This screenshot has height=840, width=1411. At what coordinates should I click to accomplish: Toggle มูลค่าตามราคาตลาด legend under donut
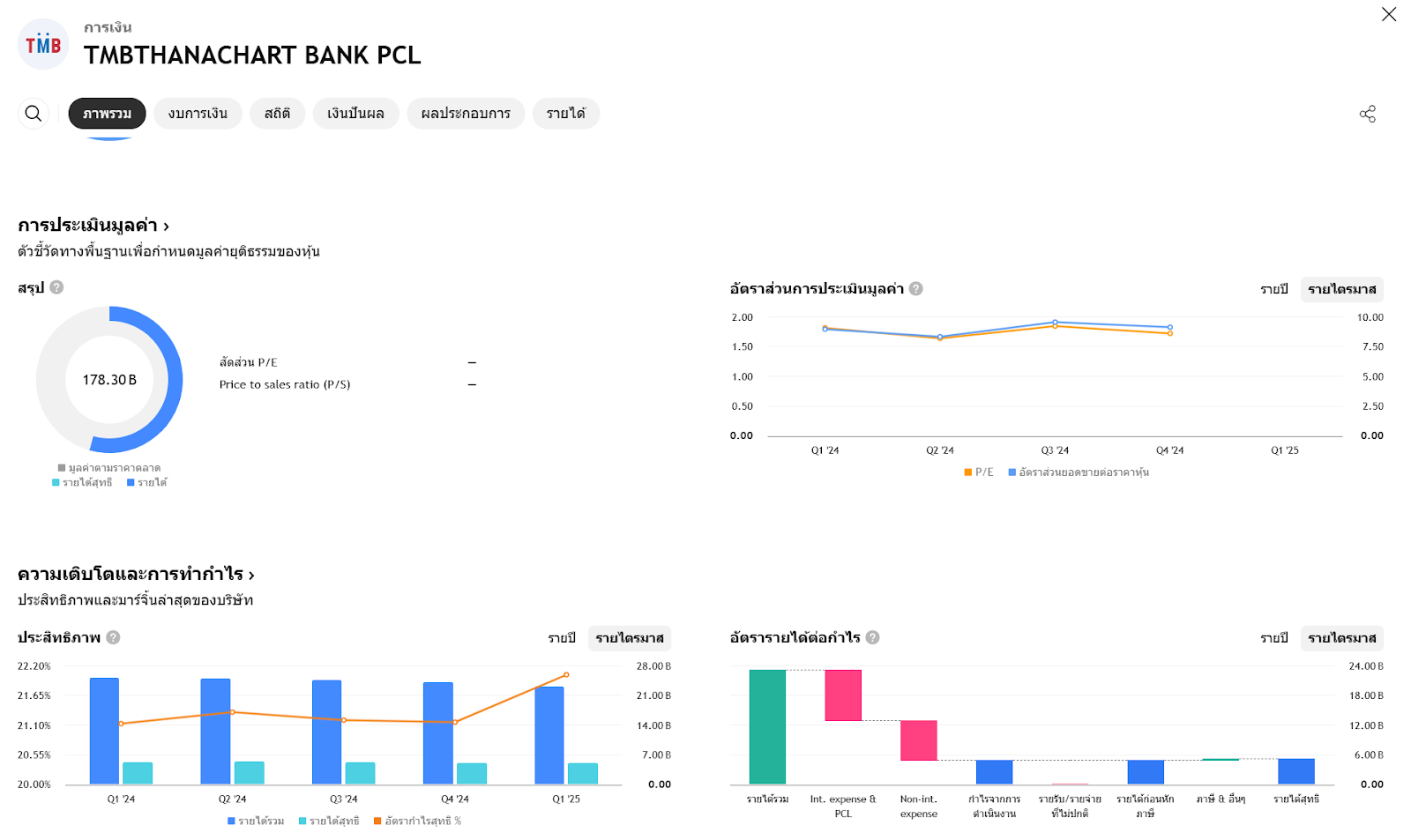(x=109, y=468)
